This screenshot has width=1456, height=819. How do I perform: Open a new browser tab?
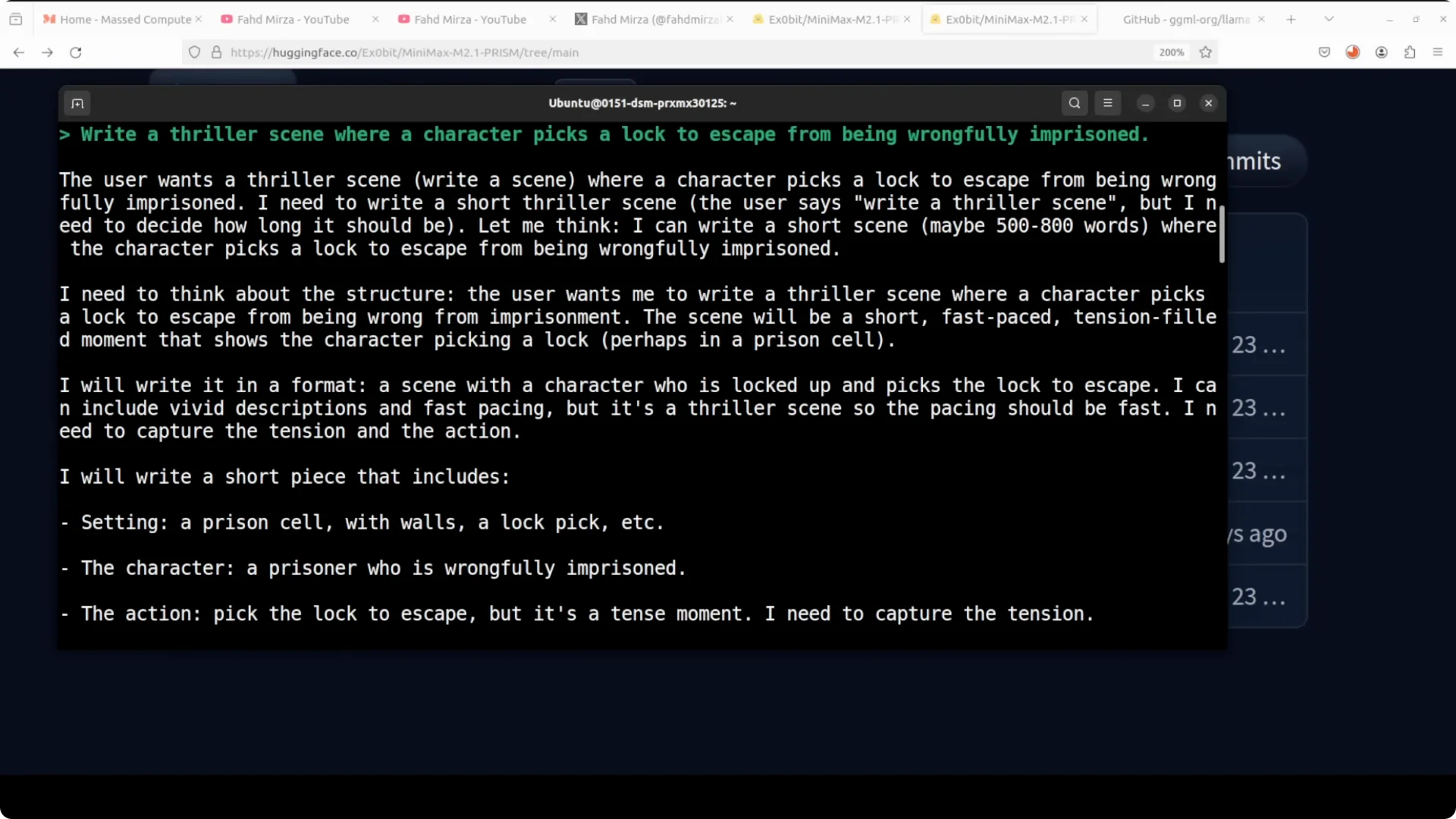[1291, 19]
